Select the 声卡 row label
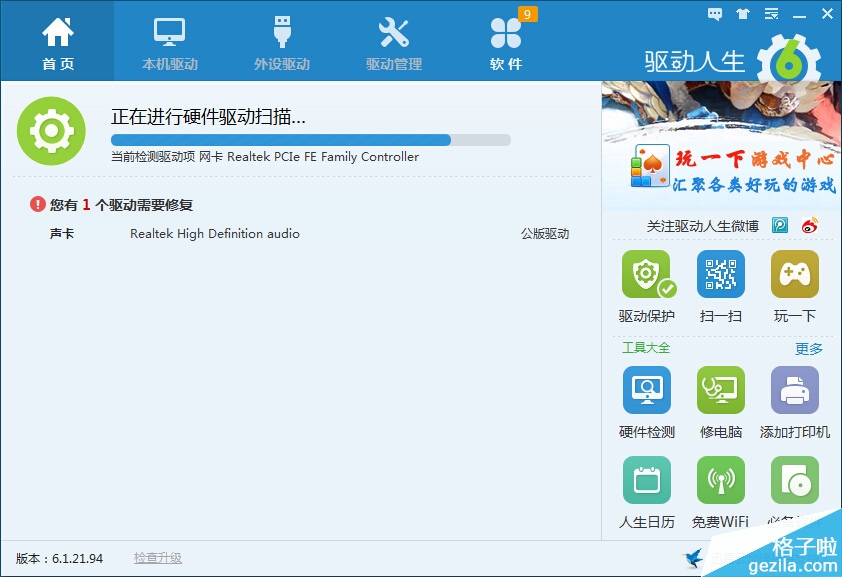842x577 pixels. click(62, 233)
